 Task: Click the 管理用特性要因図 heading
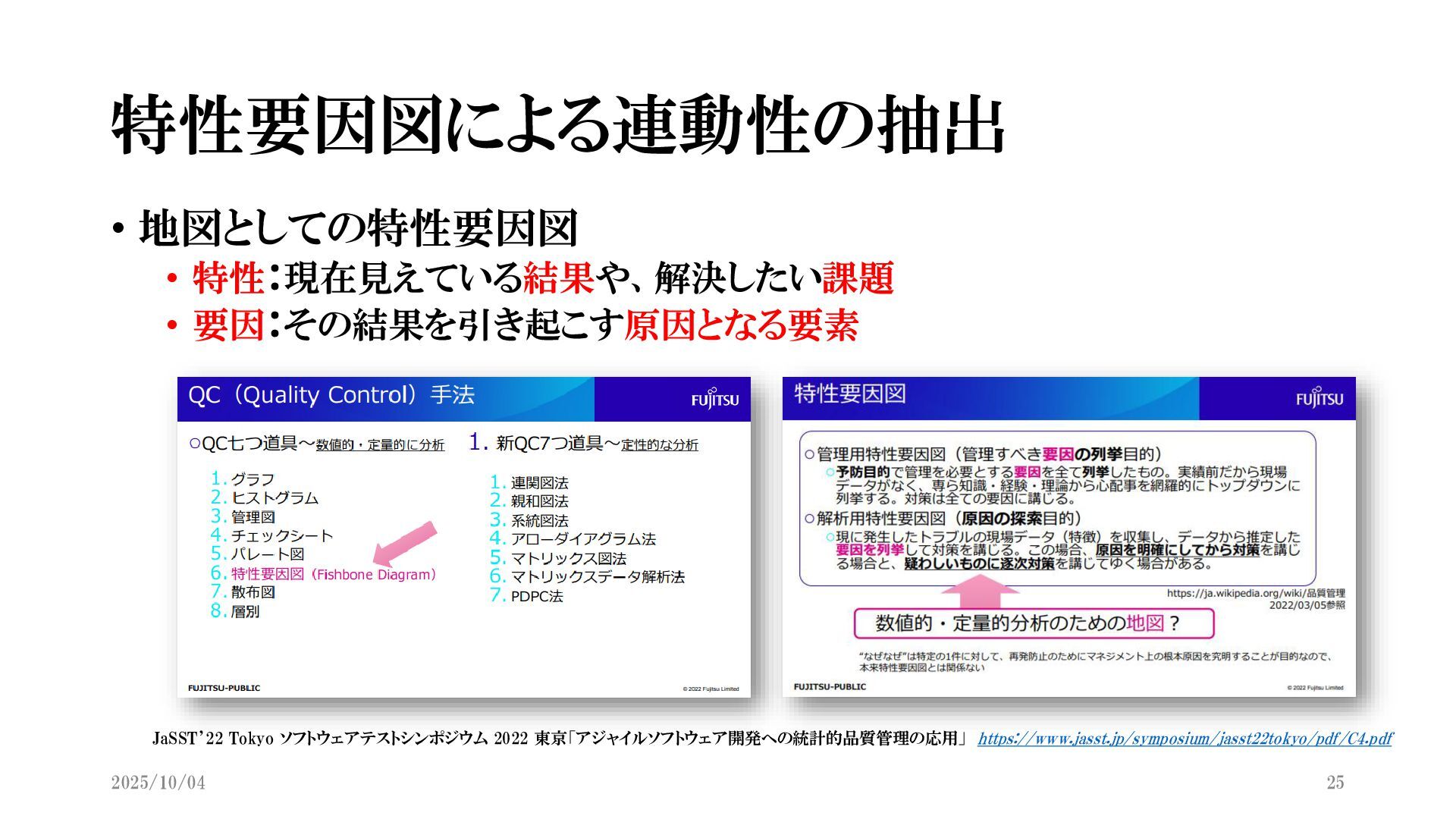click(x=880, y=454)
